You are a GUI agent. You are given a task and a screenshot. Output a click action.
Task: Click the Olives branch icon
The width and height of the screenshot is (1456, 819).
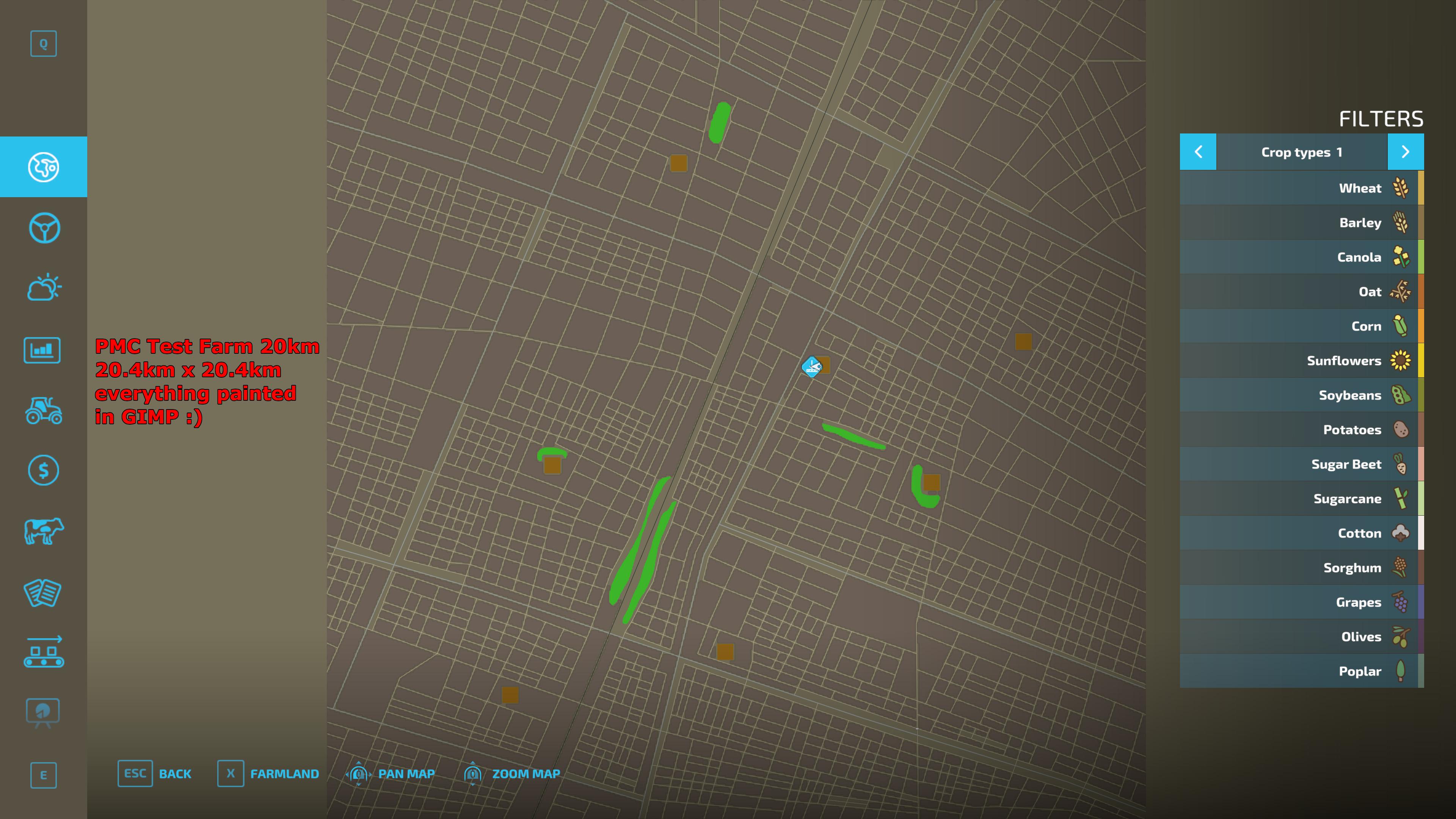click(x=1401, y=637)
